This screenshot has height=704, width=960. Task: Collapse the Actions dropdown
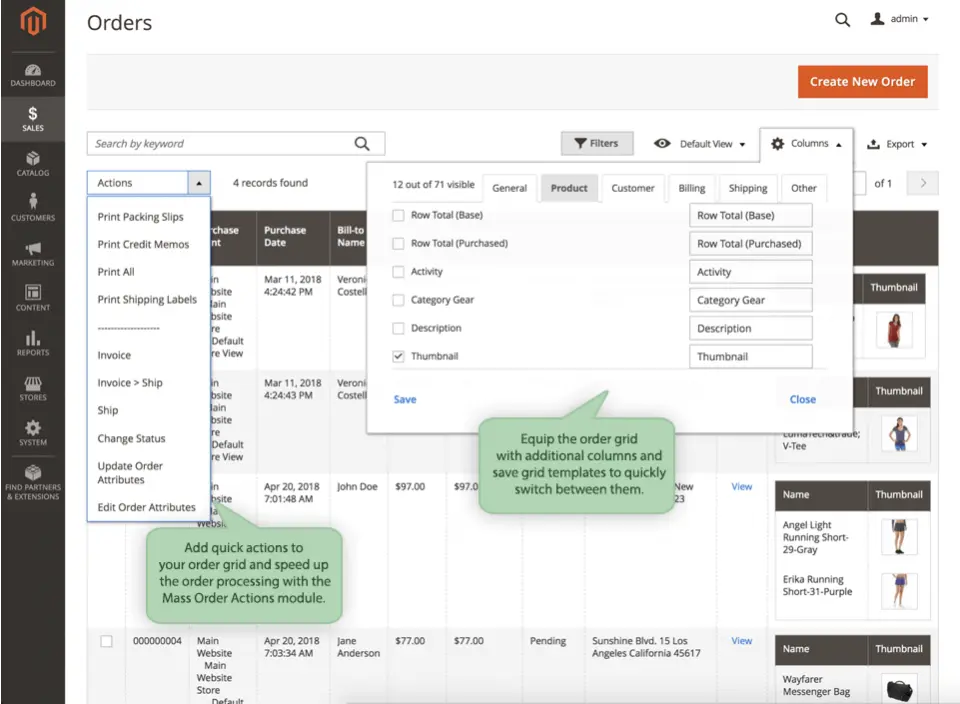(200, 182)
